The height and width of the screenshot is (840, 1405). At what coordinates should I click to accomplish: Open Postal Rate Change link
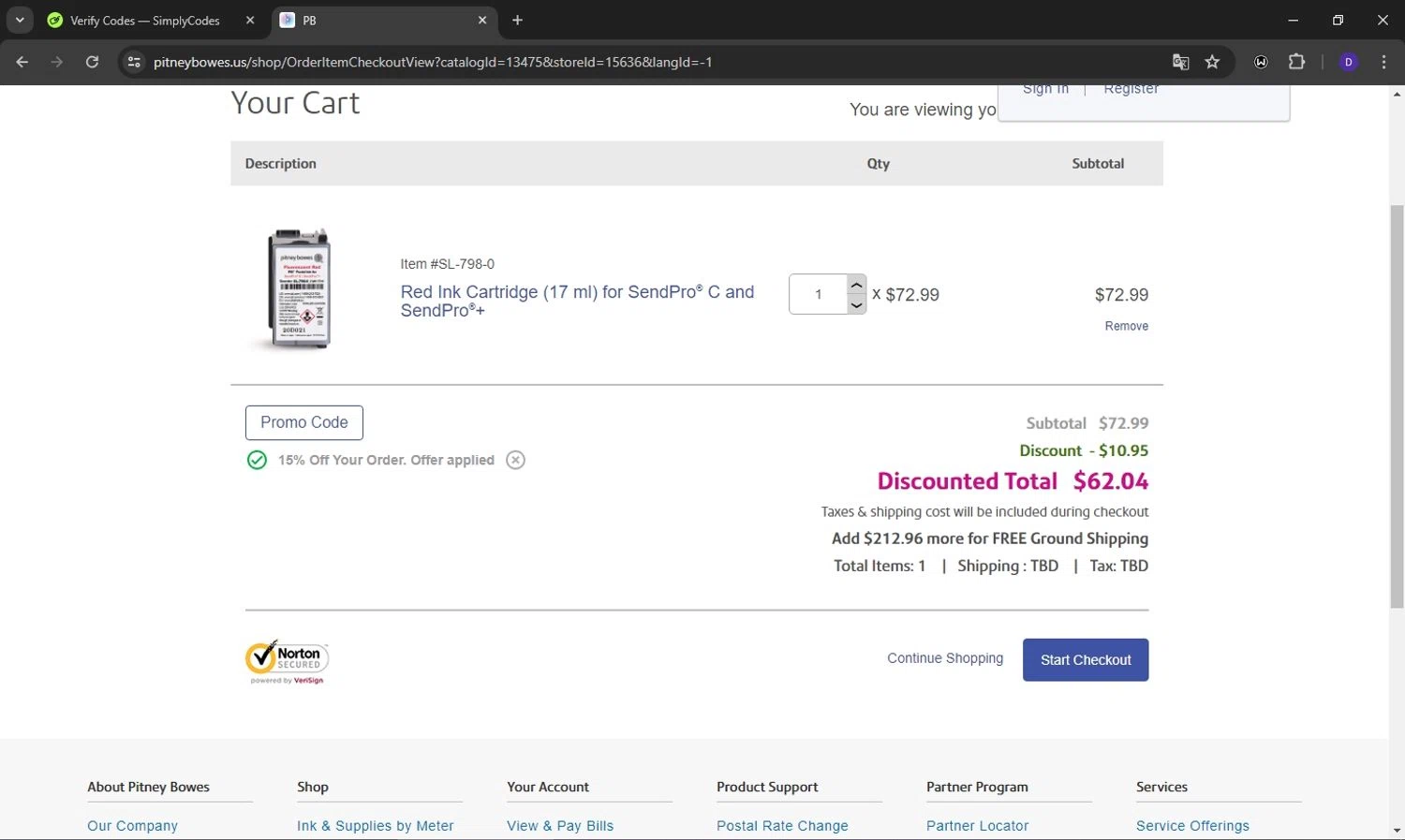click(x=782, y=826)
